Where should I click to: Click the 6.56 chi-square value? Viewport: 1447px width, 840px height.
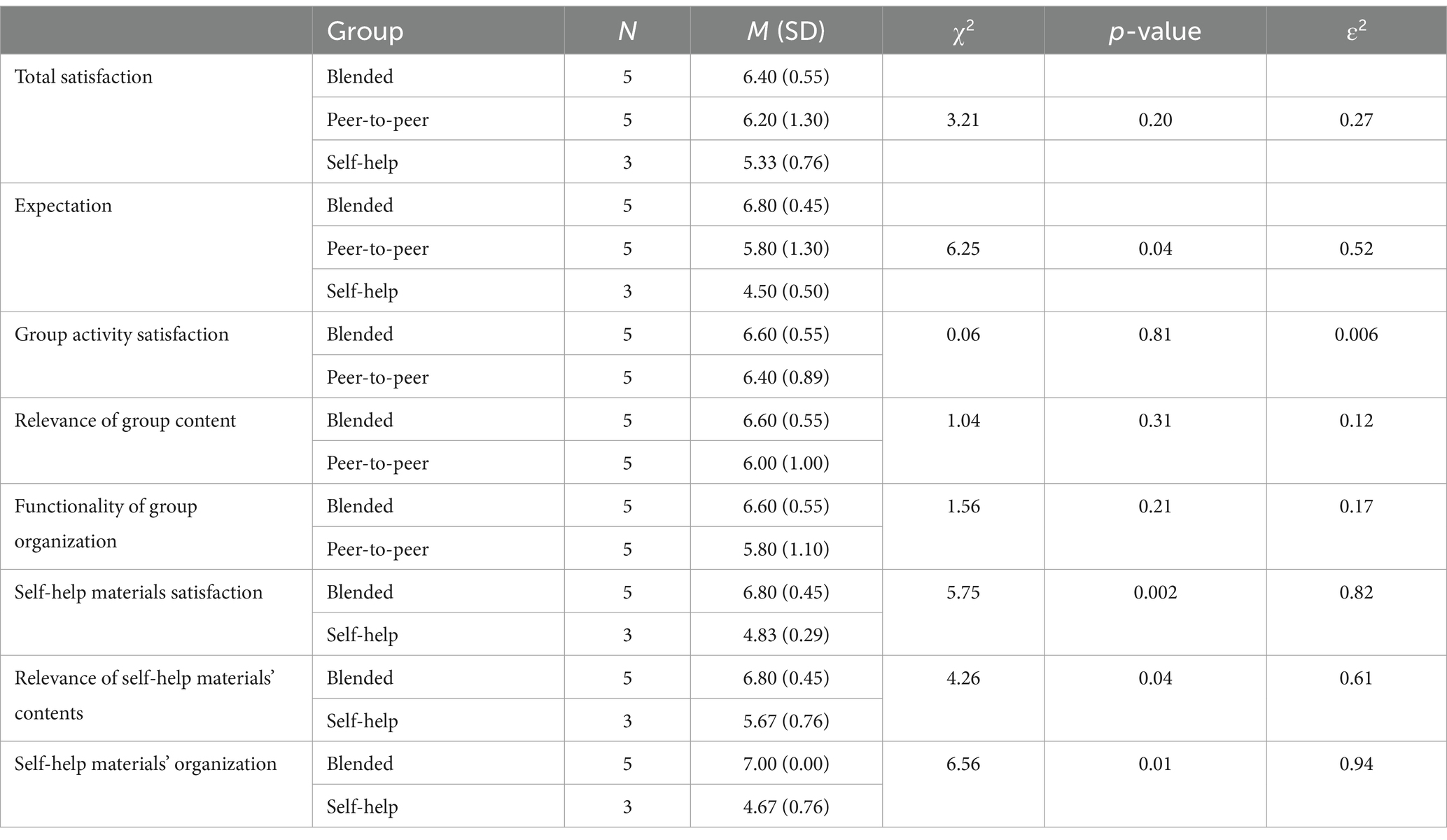963,764
